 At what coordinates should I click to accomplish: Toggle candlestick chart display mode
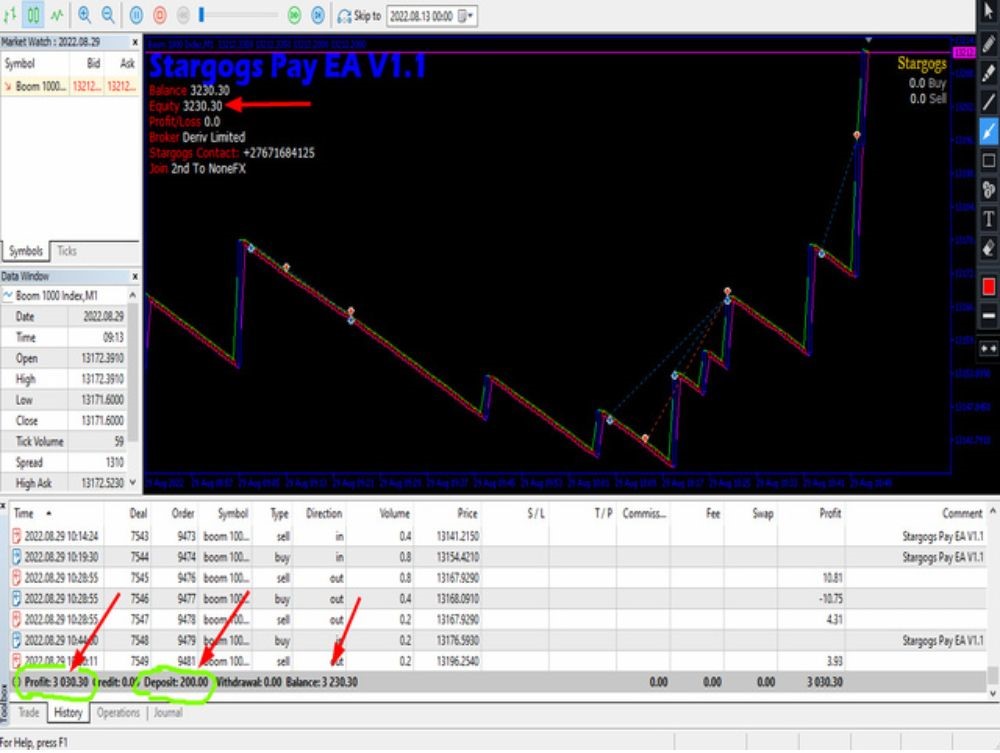pyautogui.click(x=34, y=14)
